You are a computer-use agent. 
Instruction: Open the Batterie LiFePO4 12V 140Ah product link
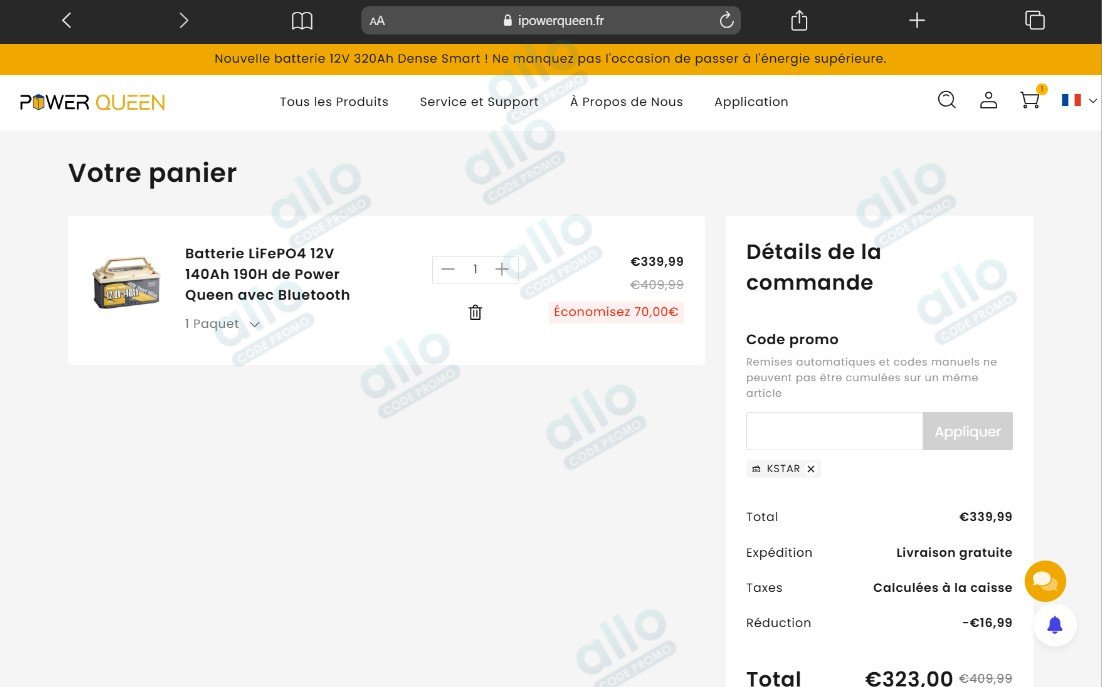tap(267, 274)
